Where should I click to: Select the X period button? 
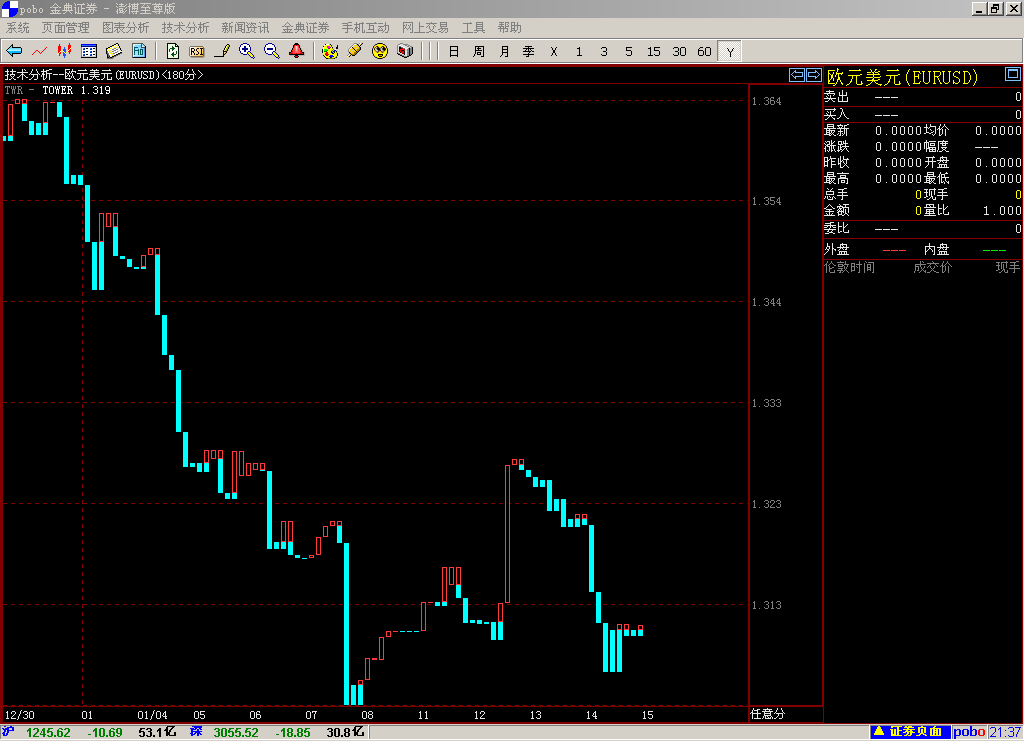[x=554, y=52]
